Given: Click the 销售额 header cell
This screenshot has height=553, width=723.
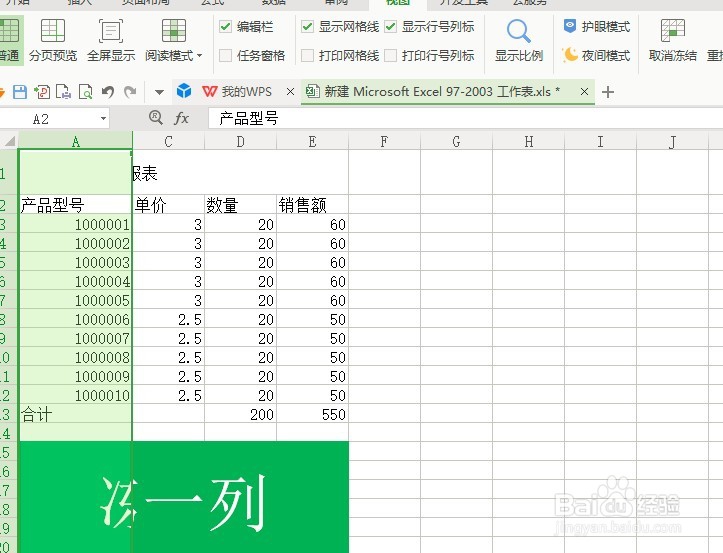Looking at the screenshot, I should 312,204.
